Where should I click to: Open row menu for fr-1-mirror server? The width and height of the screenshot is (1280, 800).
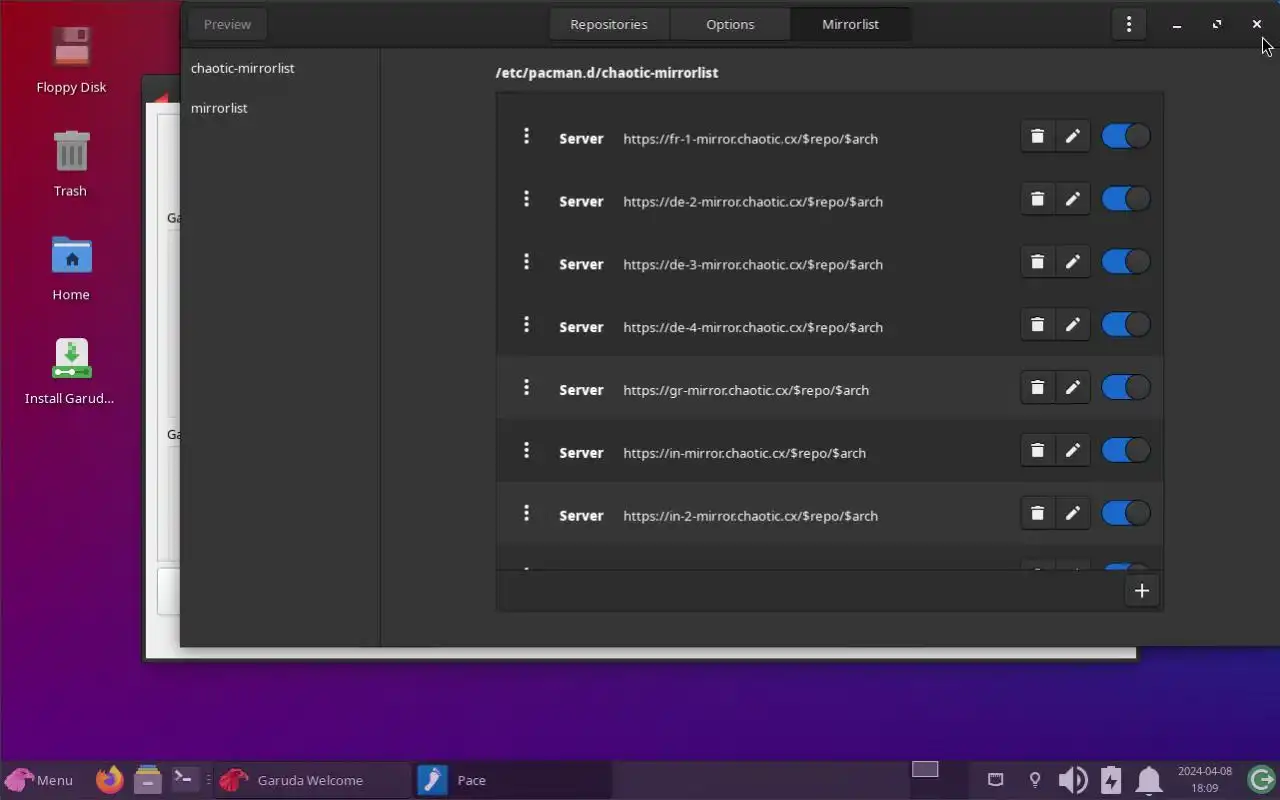526,136
